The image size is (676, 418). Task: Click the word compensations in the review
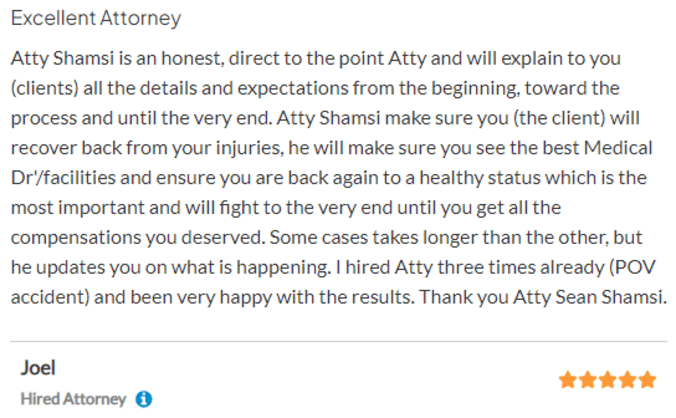click(76, 238)
